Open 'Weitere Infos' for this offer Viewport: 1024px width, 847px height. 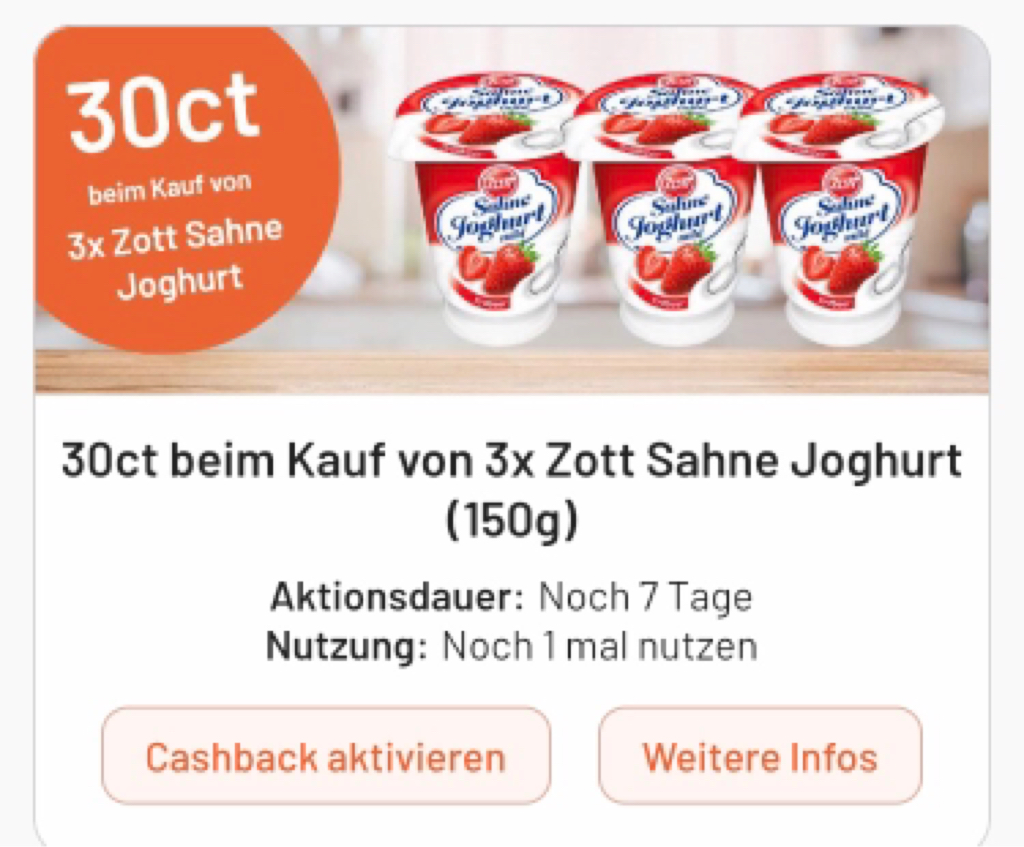[x=760, y=756]
